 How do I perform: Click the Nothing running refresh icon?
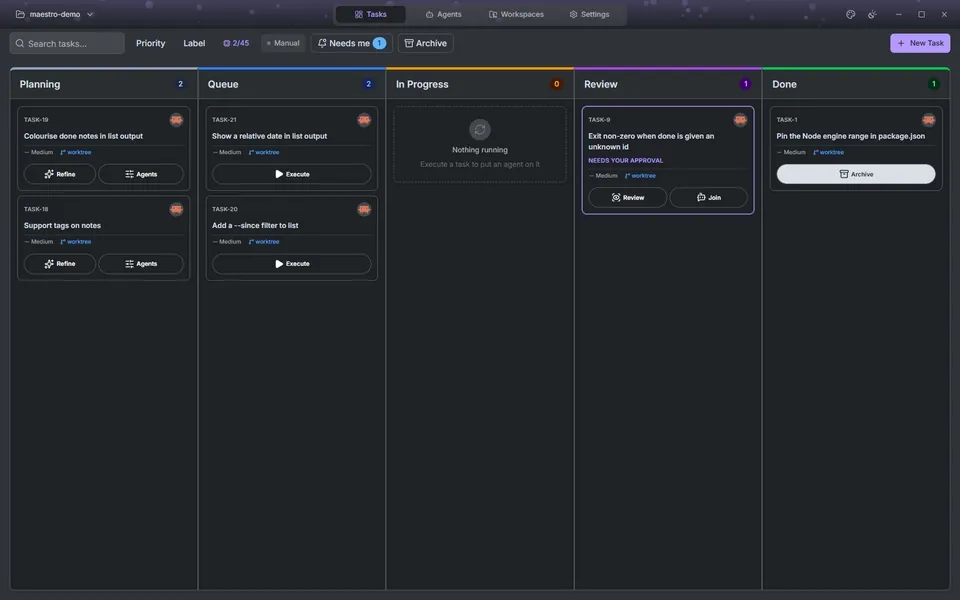coord(480,130)
